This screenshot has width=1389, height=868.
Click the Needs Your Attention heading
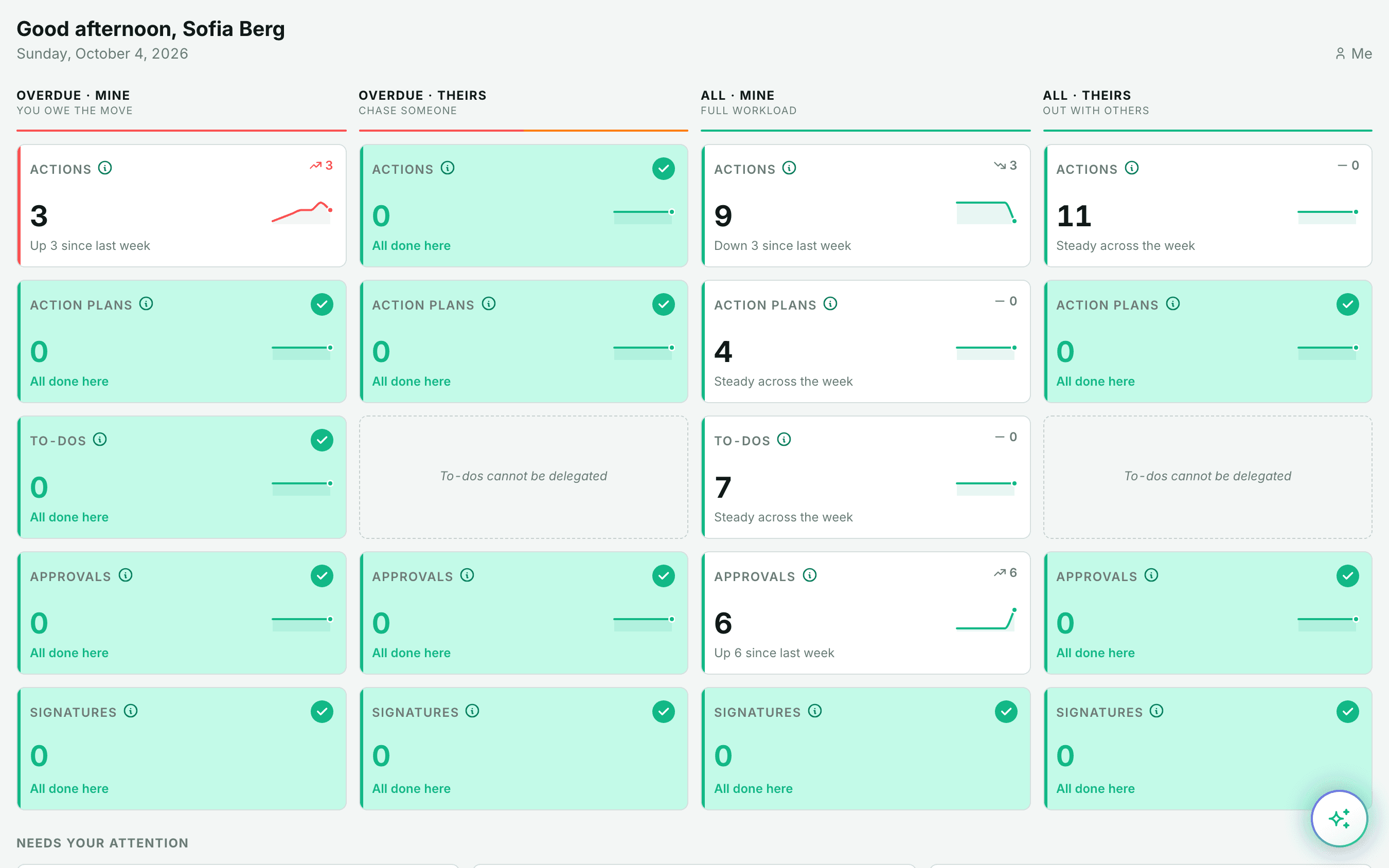tap(102, 843)
